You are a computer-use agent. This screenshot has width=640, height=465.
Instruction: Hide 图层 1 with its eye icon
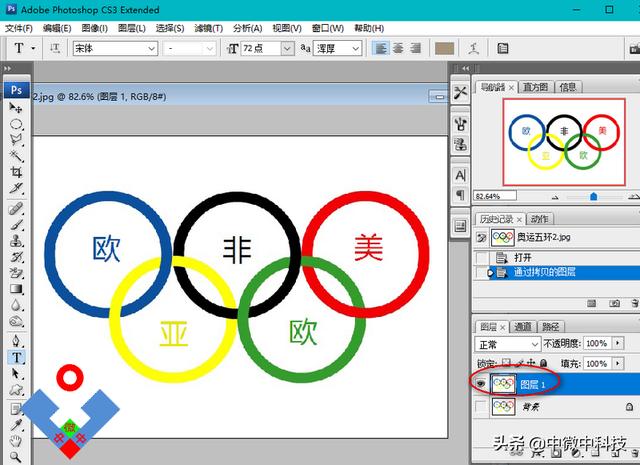click(482, 384)
